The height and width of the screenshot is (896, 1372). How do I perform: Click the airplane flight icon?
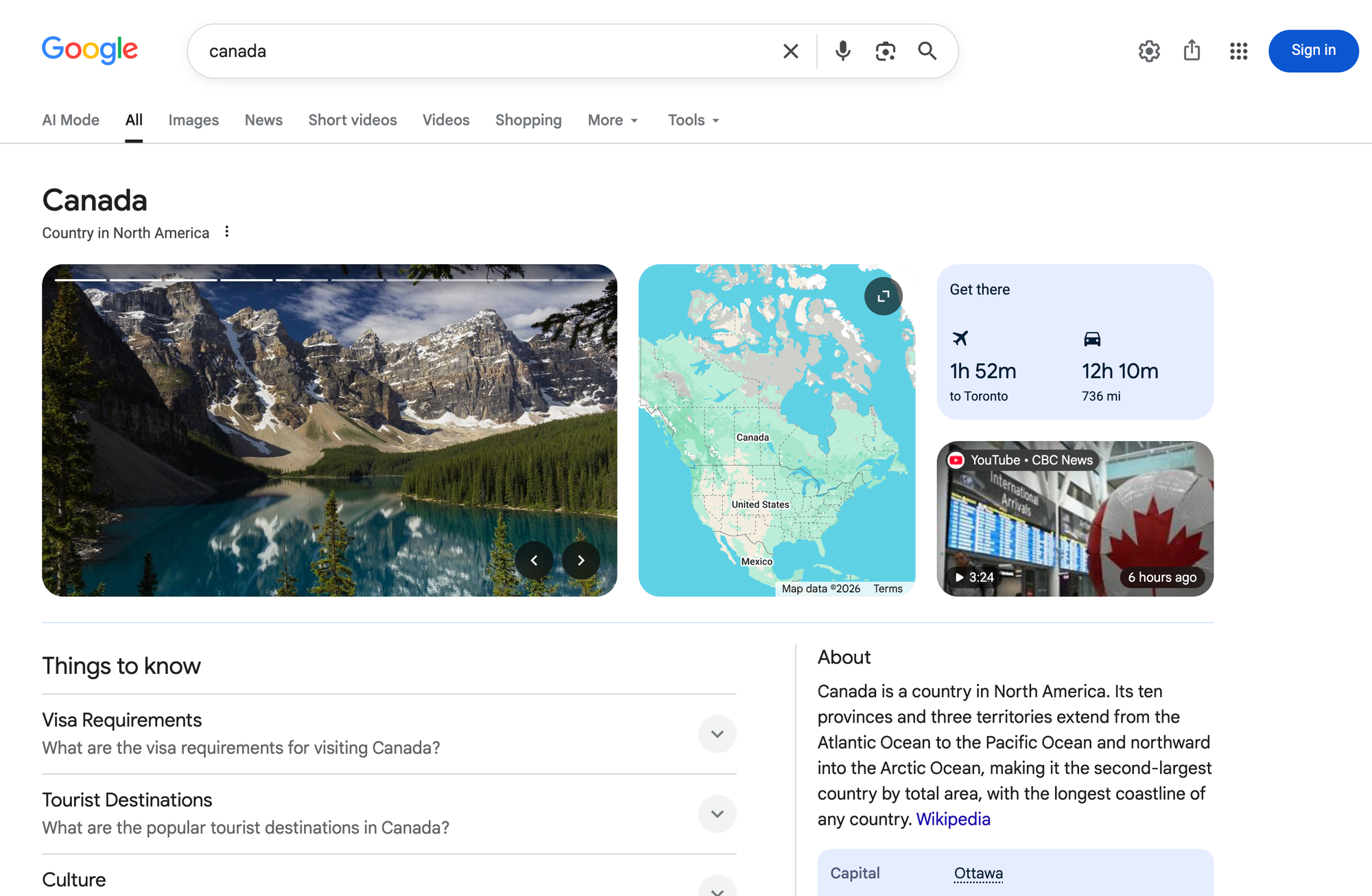point(960,338)
